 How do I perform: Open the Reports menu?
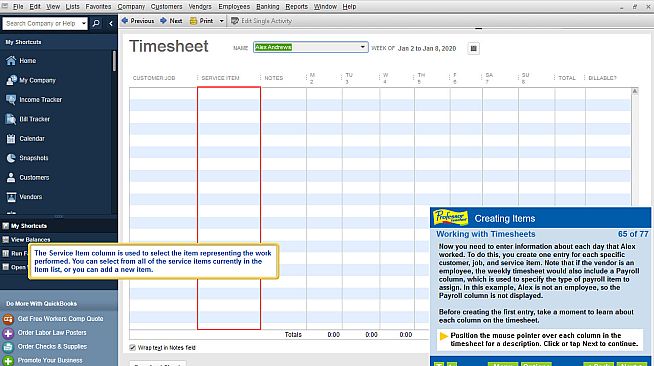tap(297, 7)
